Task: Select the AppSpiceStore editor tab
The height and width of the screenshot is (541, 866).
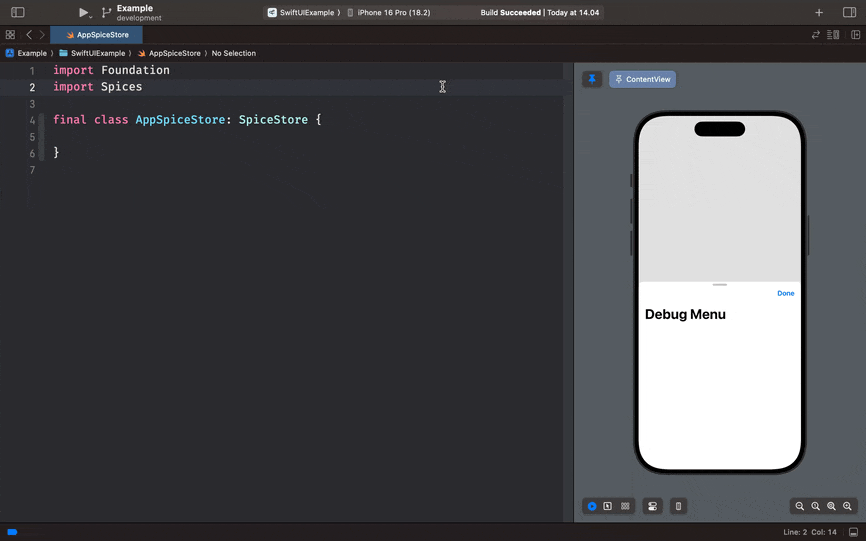Action: 97,35
